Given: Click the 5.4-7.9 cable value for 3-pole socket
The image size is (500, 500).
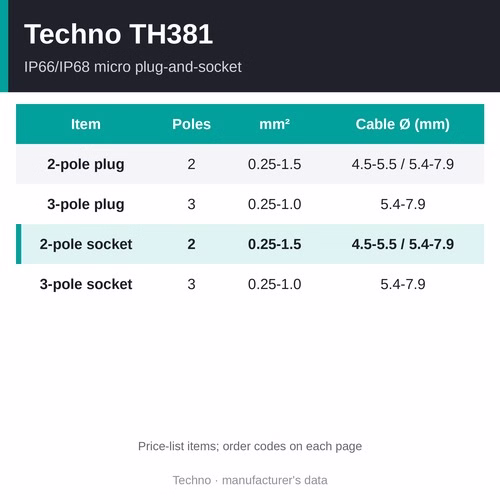Looking at the screenshot, I should [x=403, y=284].
